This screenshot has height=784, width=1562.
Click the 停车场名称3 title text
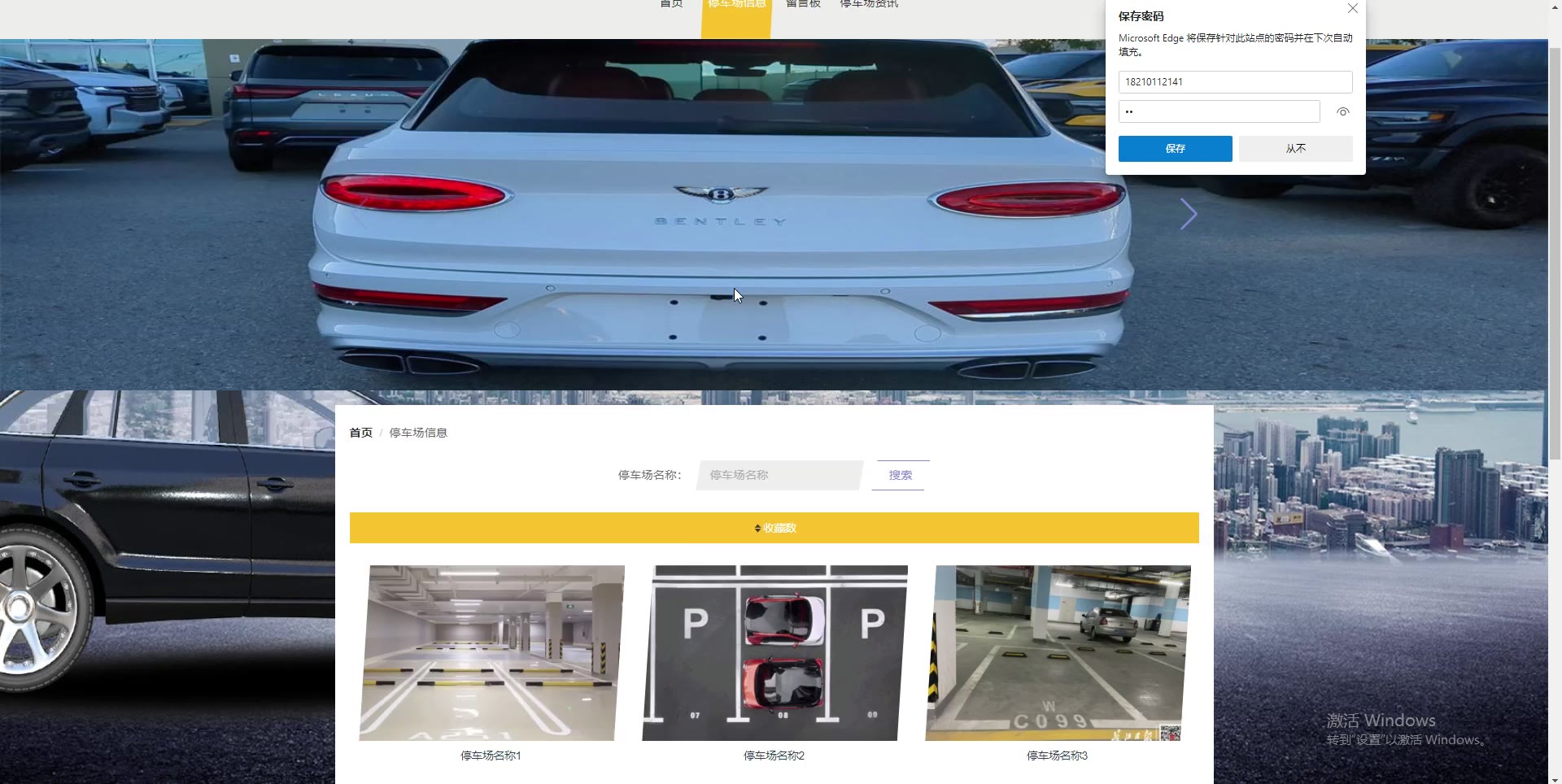pos(1057,756)
